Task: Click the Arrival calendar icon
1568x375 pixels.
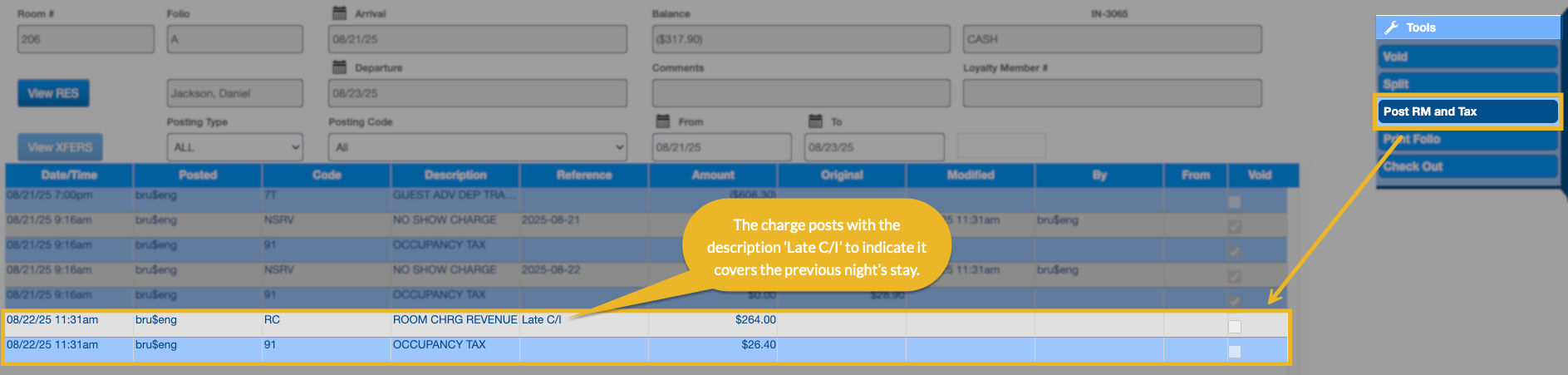Action: point(339,13)
